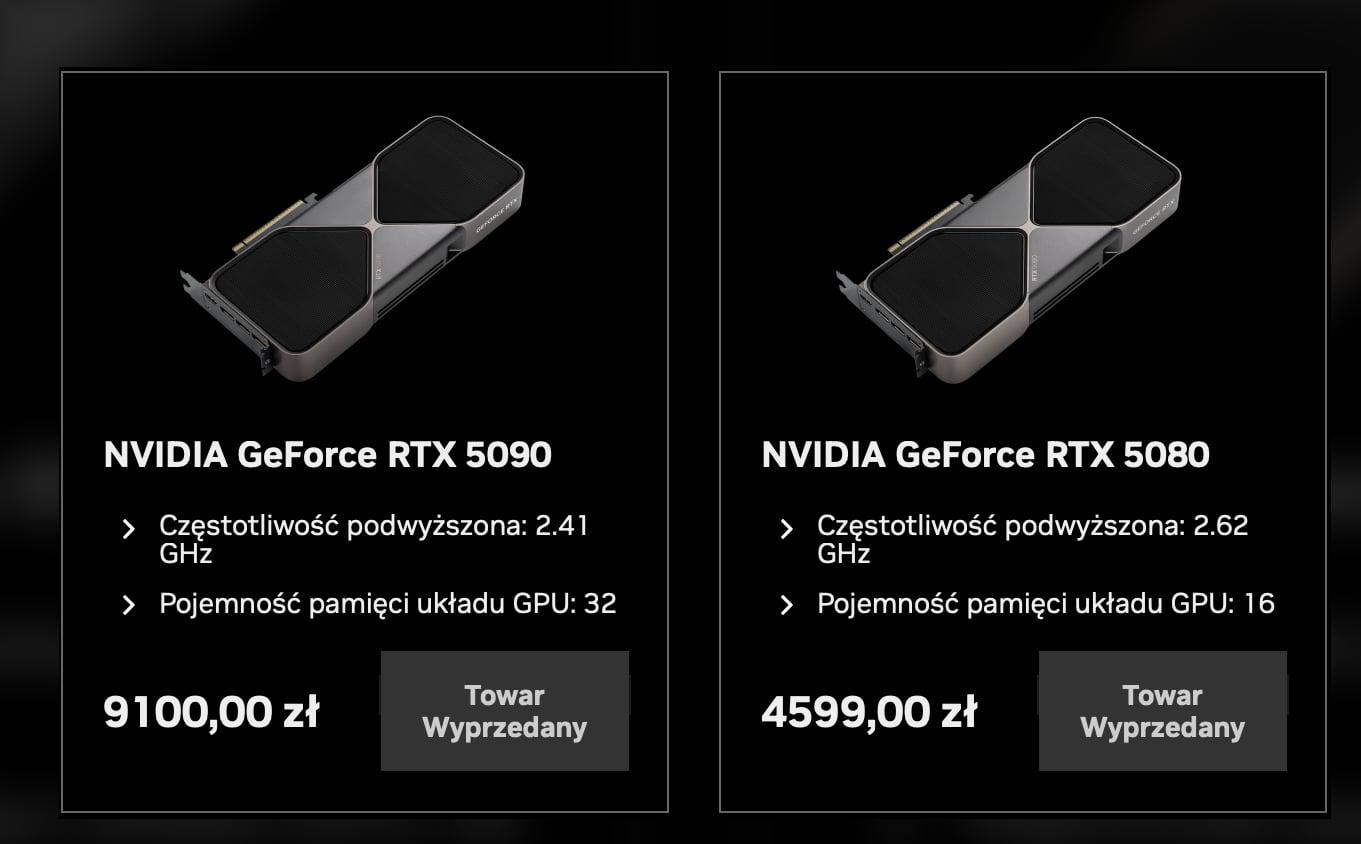Click the NVIDIA GeForce RTX 5080 title
The width and height of the screenshot is (1361, 844).
click(985, 455)
